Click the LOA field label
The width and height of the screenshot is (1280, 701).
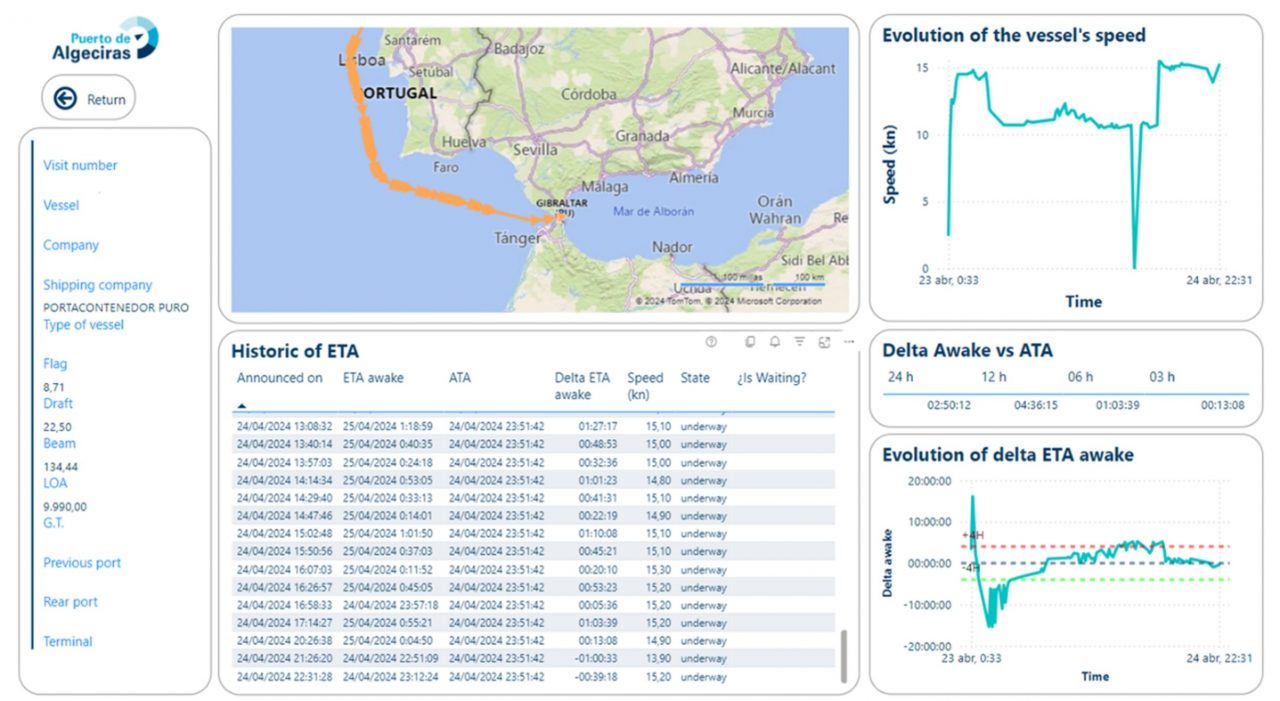click(55, 483)
